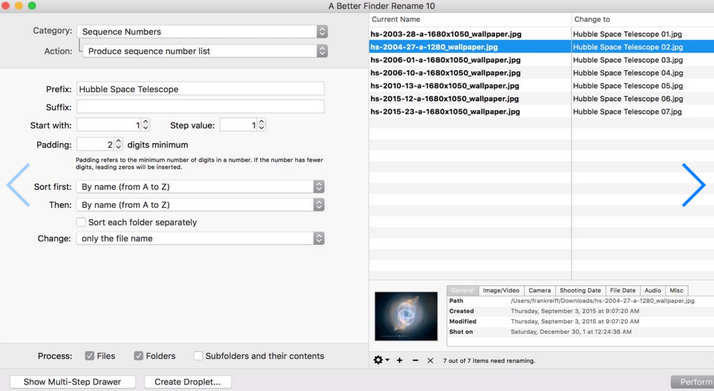Click the Shot on date value
This screenshot has height=391, width=714.
coord(571,332)
